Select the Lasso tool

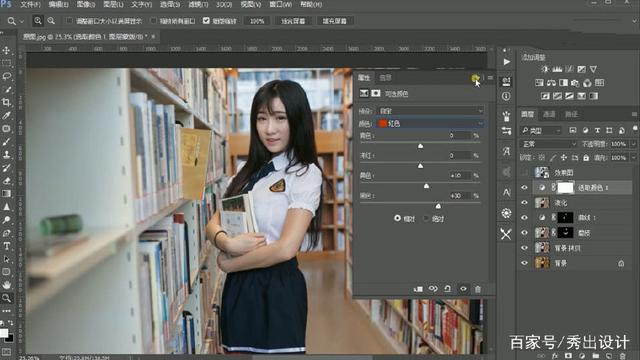point(7,76)
